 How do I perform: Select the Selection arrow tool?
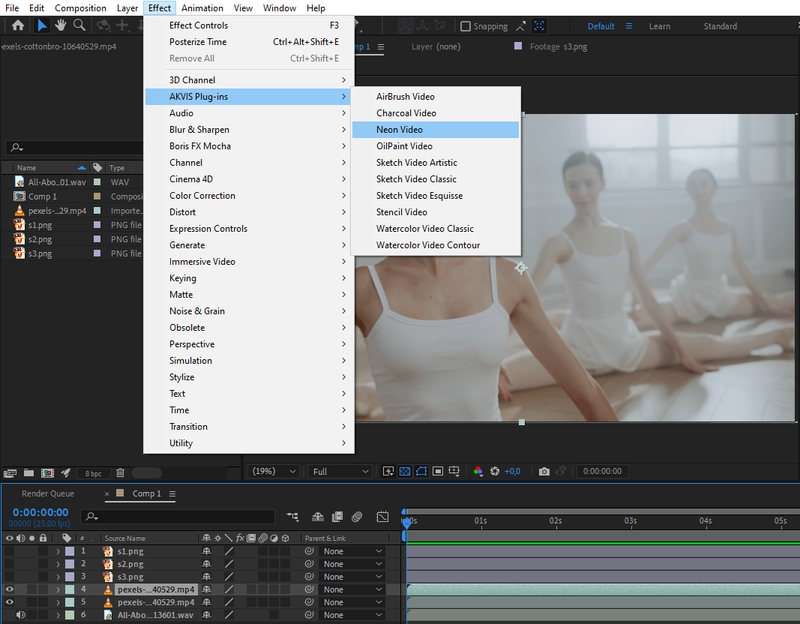point(42,25)
